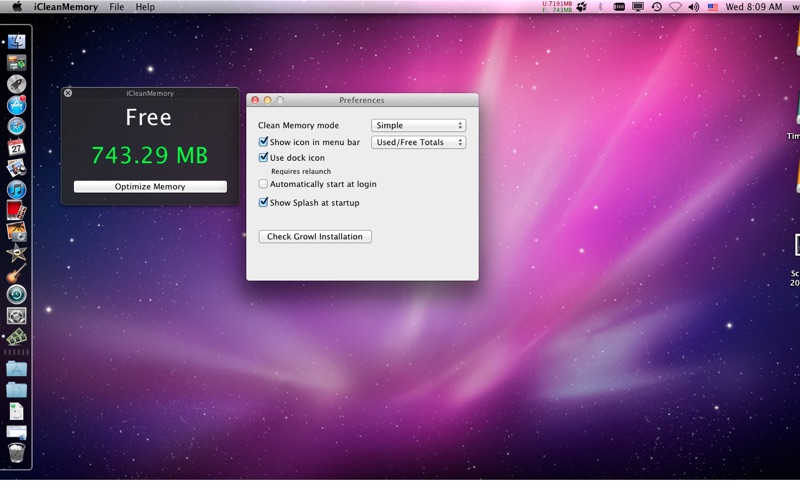The image size is (800, 500).
Task: Launch the App Store from the dock
Action: (x=16, y=105)
